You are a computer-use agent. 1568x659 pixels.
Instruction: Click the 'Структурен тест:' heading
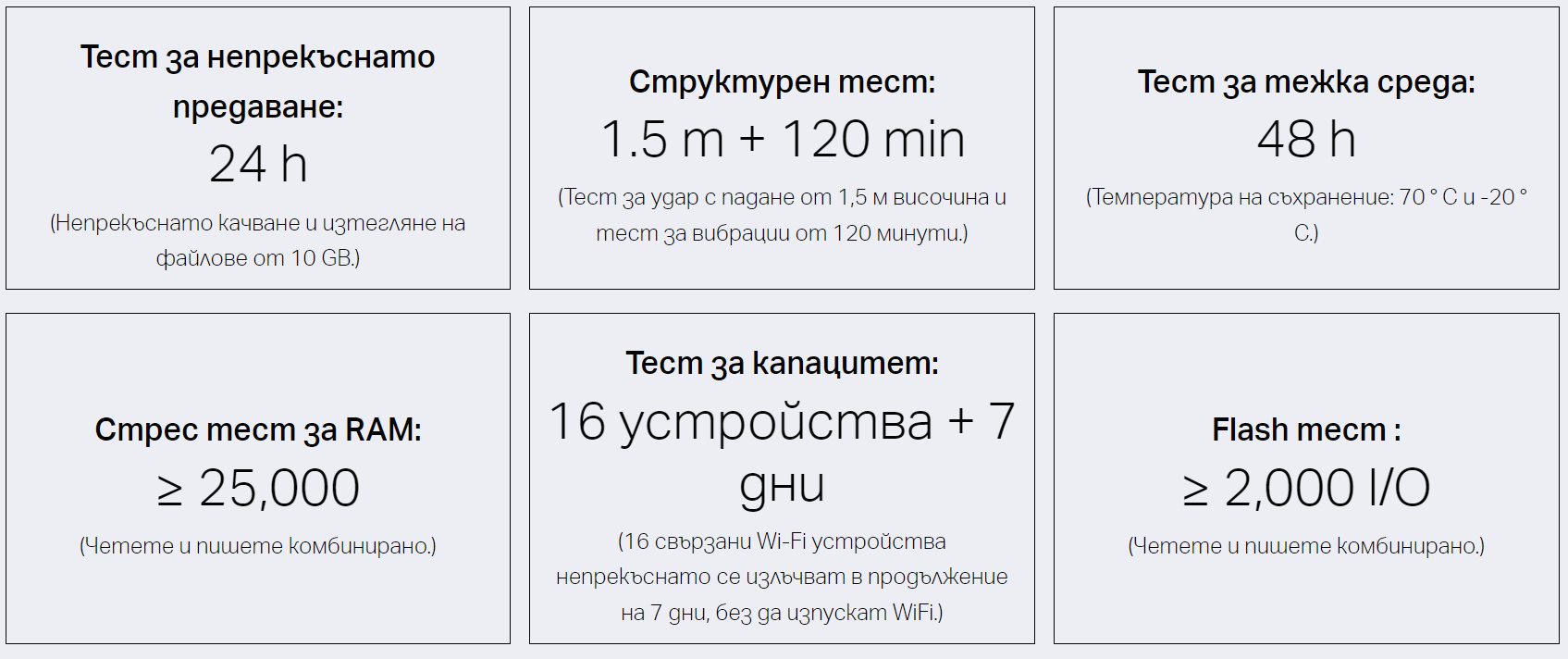[x=782, y=81]
